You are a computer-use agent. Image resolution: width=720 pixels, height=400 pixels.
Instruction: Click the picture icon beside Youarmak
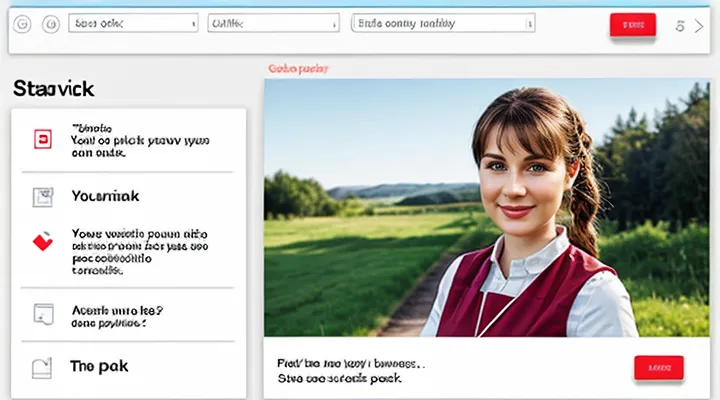click(x=42, y=196)
